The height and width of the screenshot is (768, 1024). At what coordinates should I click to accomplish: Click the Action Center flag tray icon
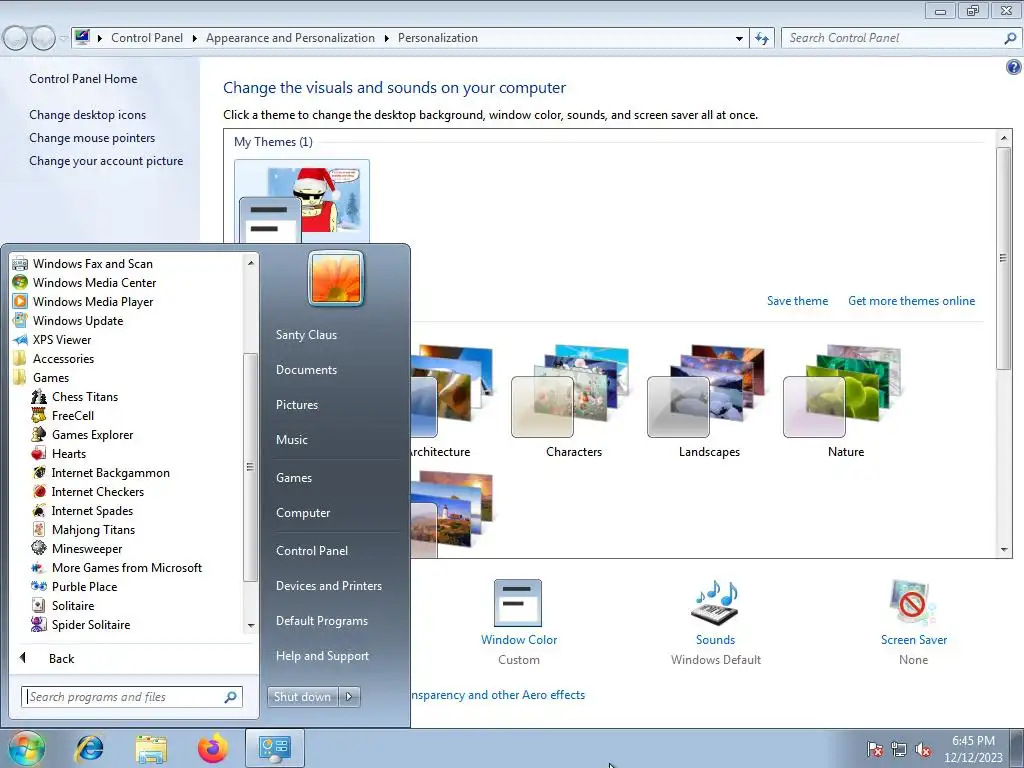[874, 750]
